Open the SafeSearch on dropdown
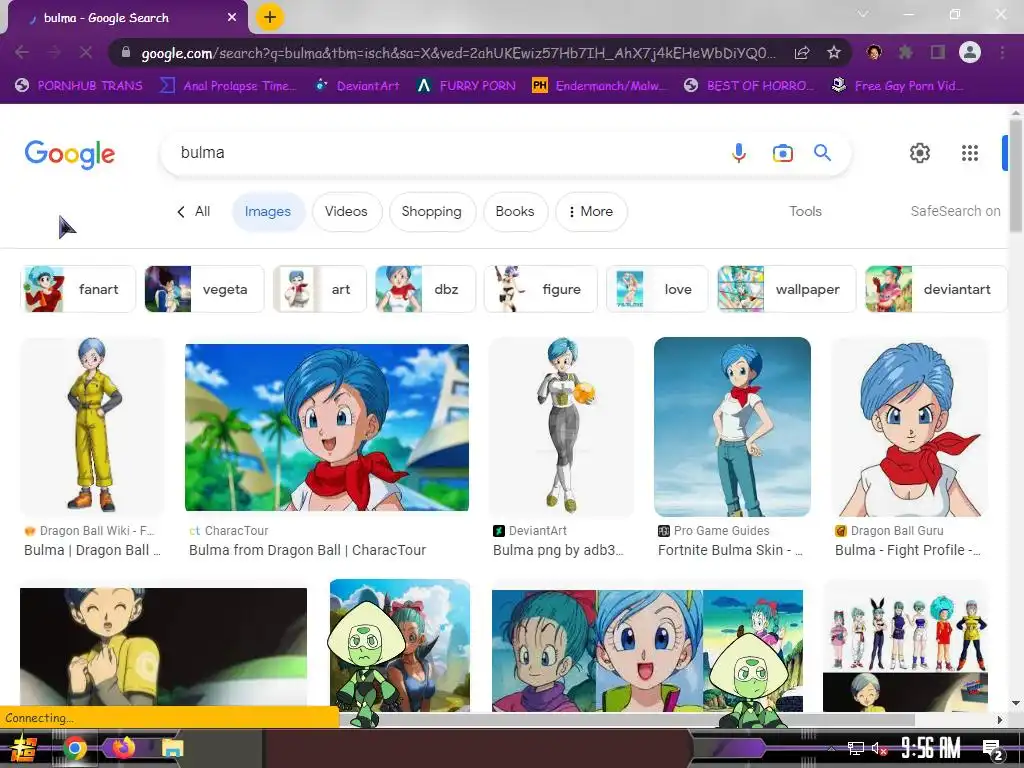This screenshot has width=1024, height=768. click(x=955, y=211)
